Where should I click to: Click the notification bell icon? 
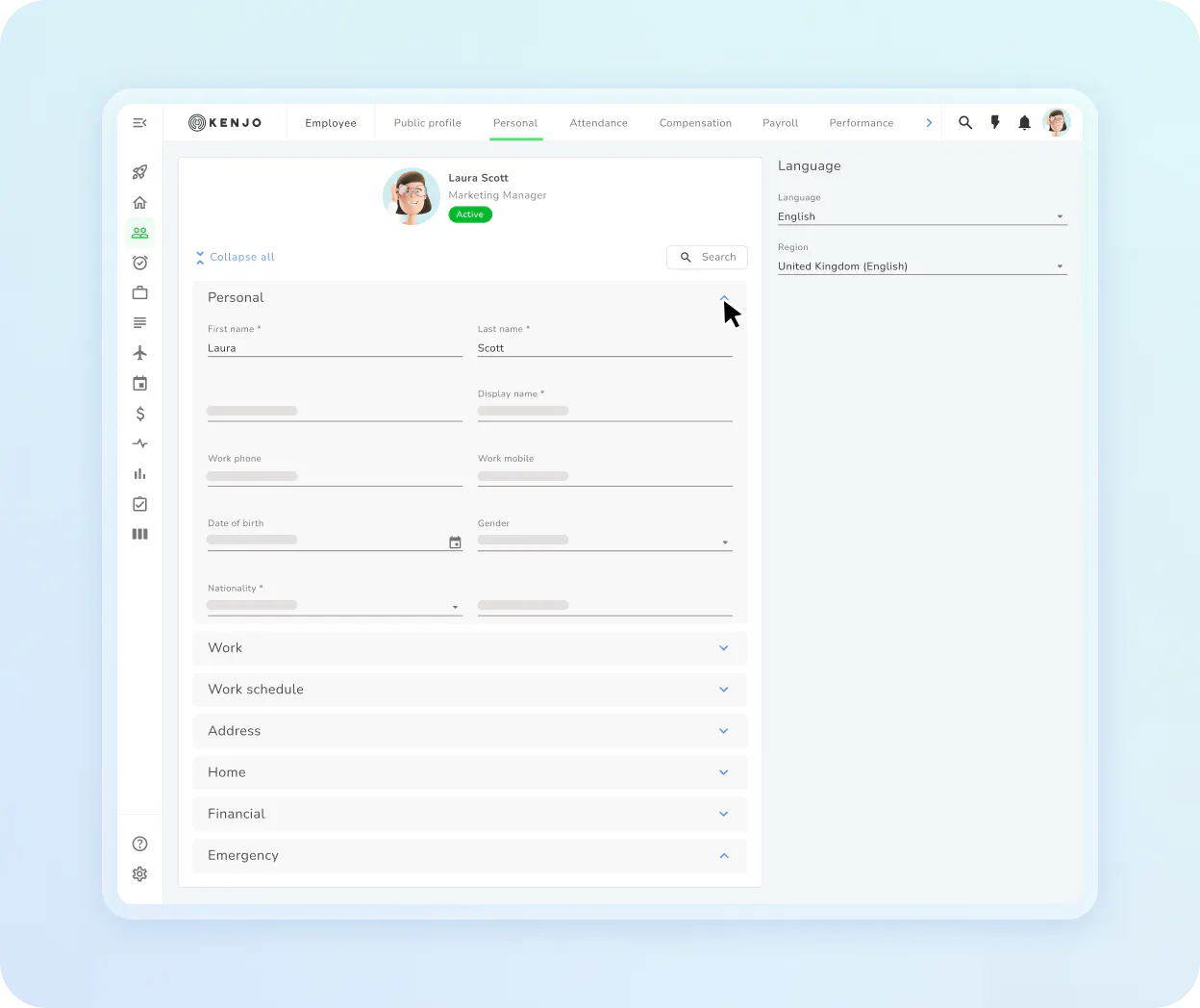click(1024, 123)
